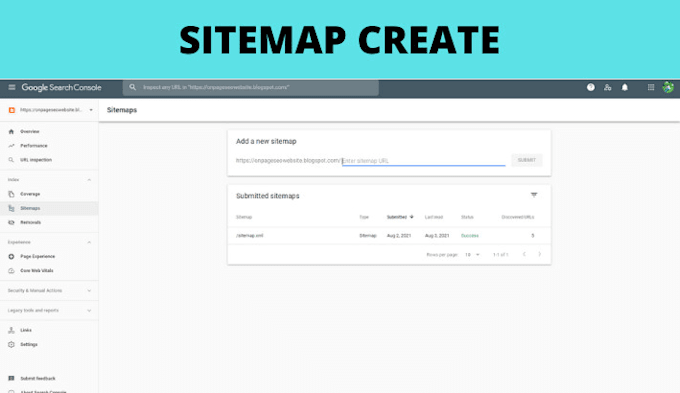The height and width of the screenshot is (393, 680).
Task: Go to previous page of sitemaps
Action: (524, 254)
